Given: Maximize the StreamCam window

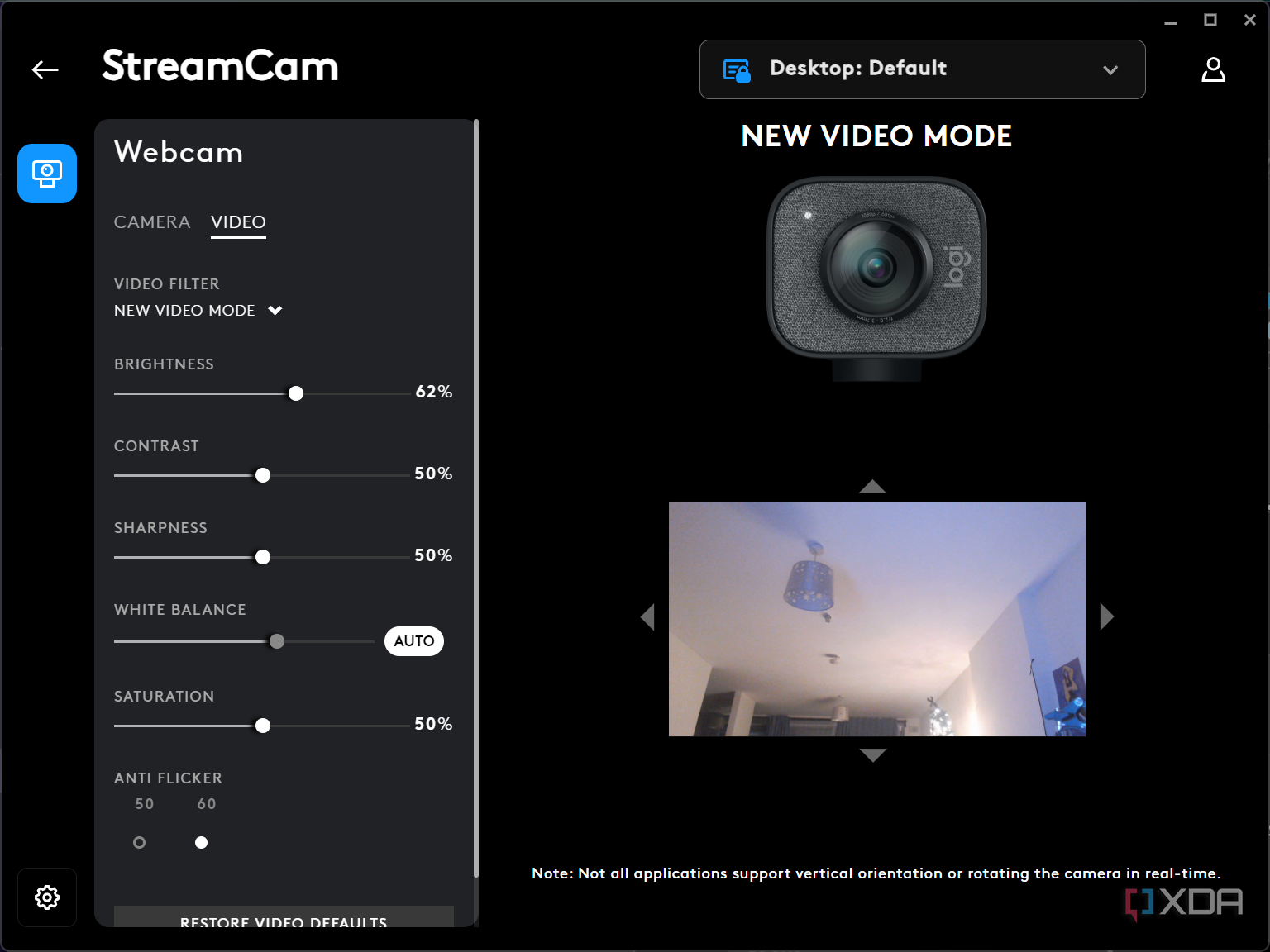Looking at the screenshot, I should point(1210,21).
